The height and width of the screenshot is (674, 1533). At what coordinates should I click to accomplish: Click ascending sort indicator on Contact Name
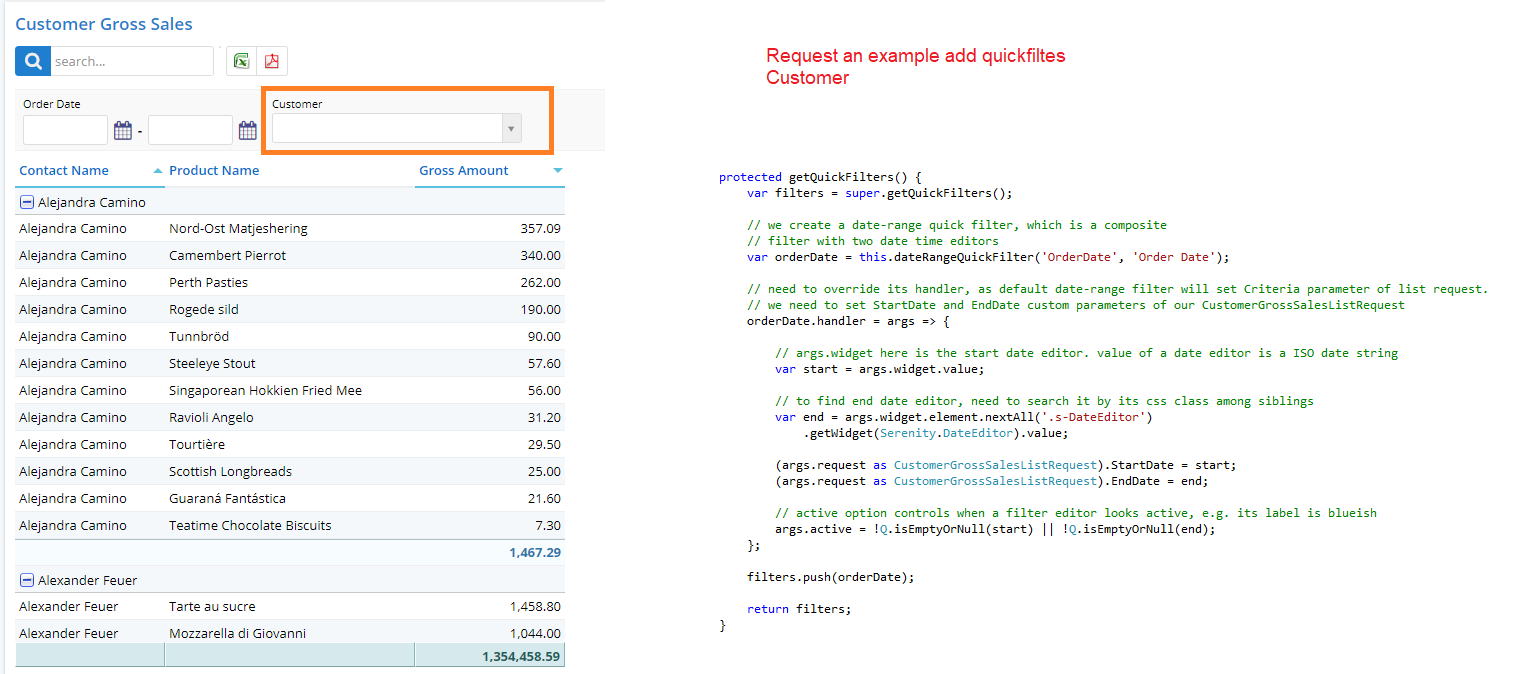pos(158,170)
